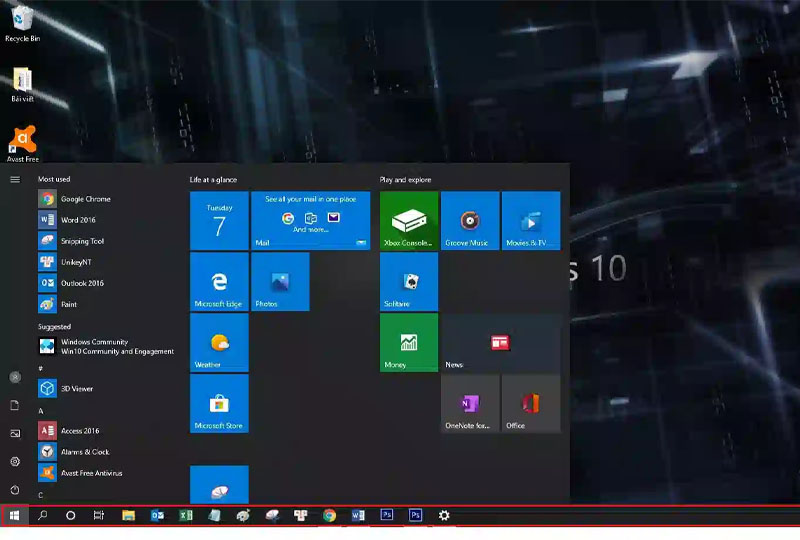Open the Mail tile
This screenshot has width=800, height=540.
coord(311,220)
